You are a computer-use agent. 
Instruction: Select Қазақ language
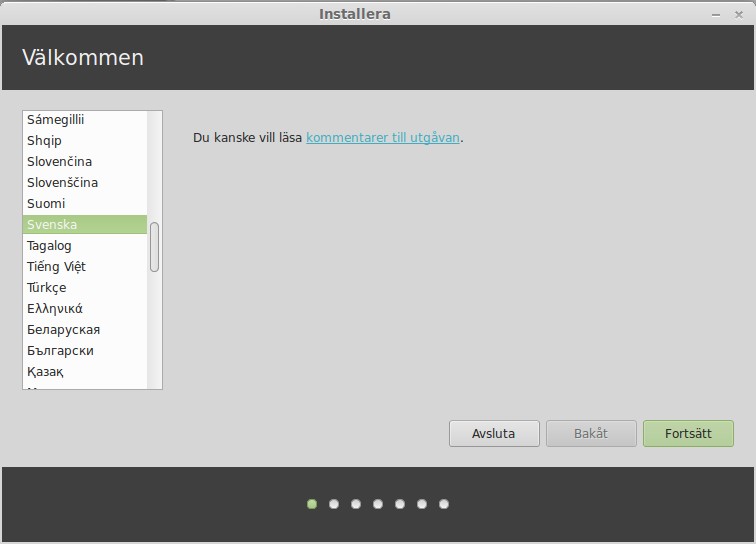[85, 372]
